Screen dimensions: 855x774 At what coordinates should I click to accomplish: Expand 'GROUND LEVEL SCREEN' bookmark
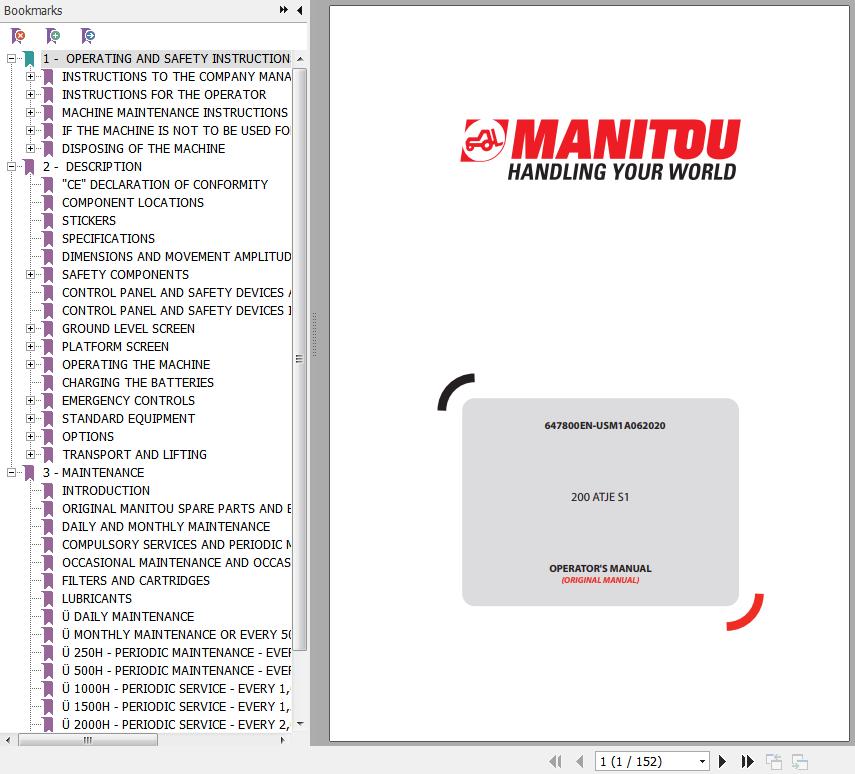click(x=31, y=328)
